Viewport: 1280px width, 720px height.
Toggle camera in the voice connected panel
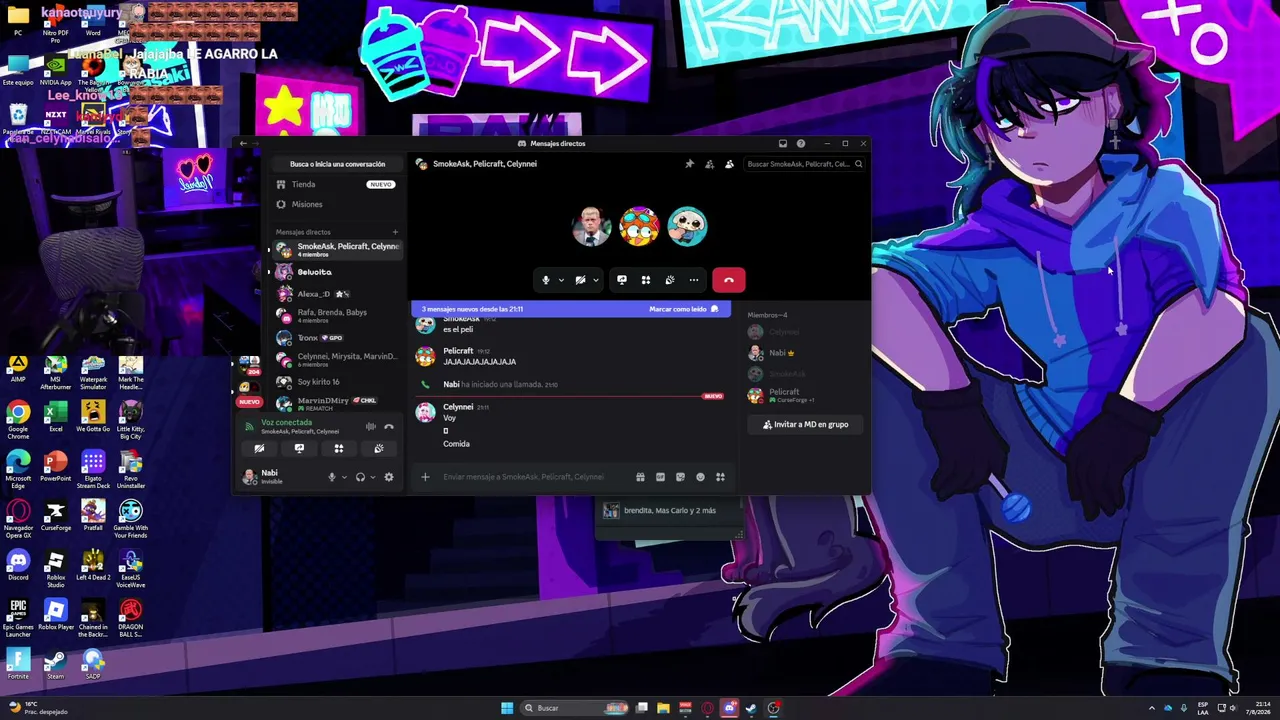259,449
